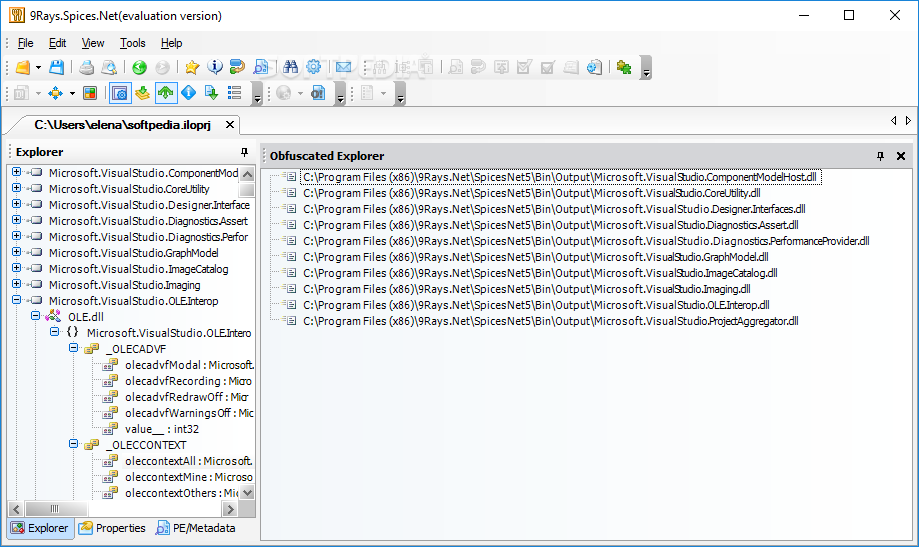Viewport: 919px width, 547px height.
Task: Click the bulleted list view icon
Action: (x=234, y=93)
